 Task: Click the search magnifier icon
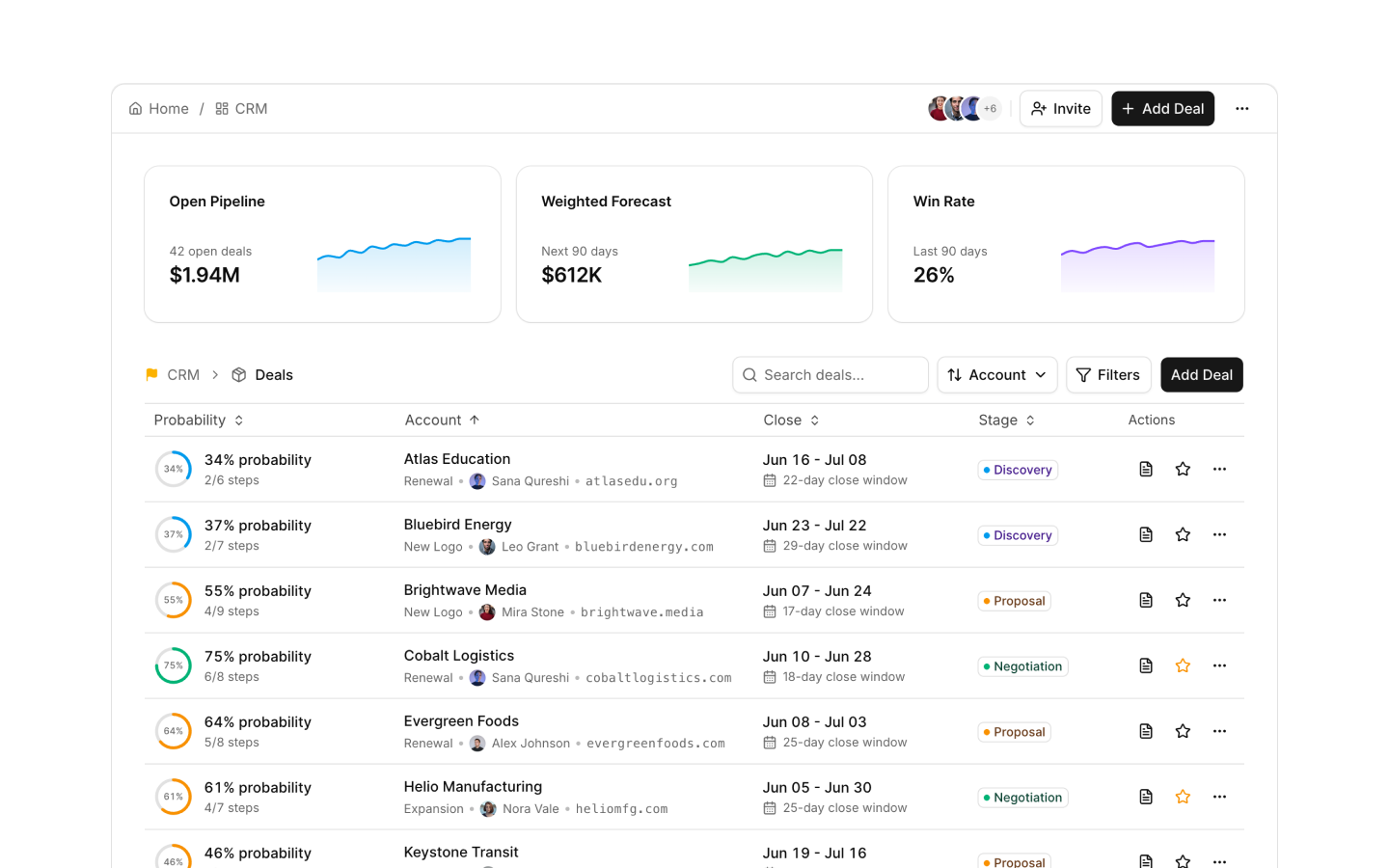[749, 375]
